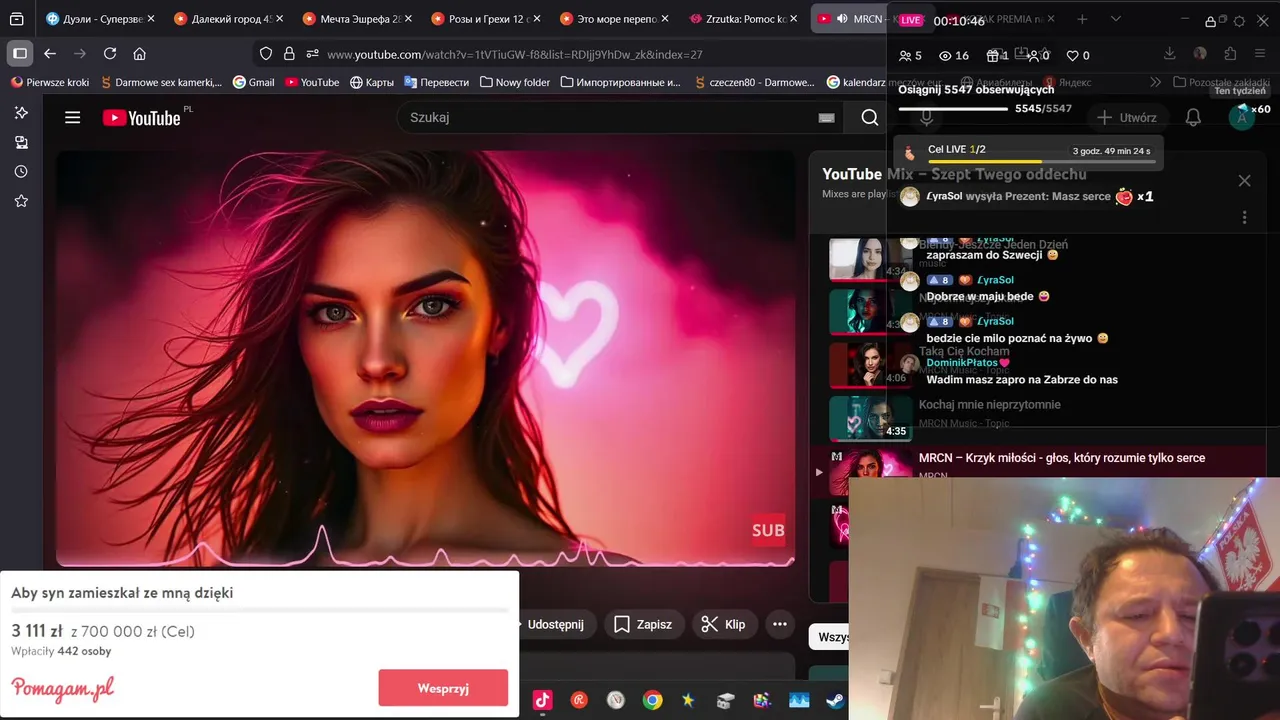Open Google Chrome from the taskbar

coord(652,700)
